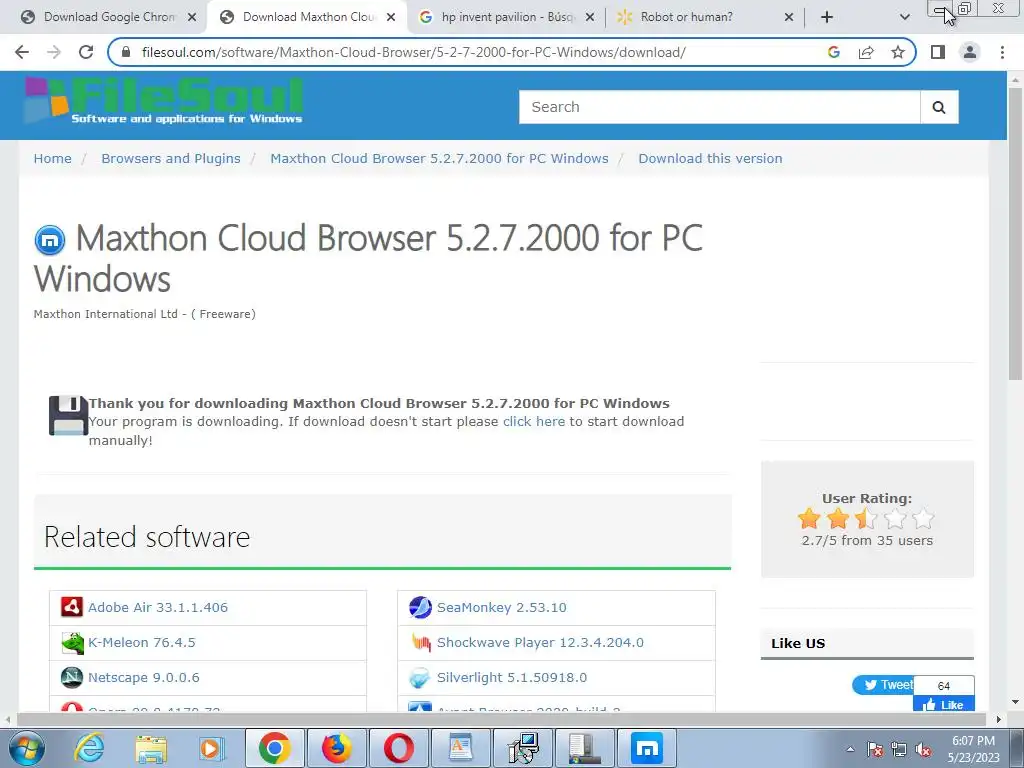Focus the FileSoul Search field
The height and width of the screenshot is (768, 1024).
tap(719, 107)
